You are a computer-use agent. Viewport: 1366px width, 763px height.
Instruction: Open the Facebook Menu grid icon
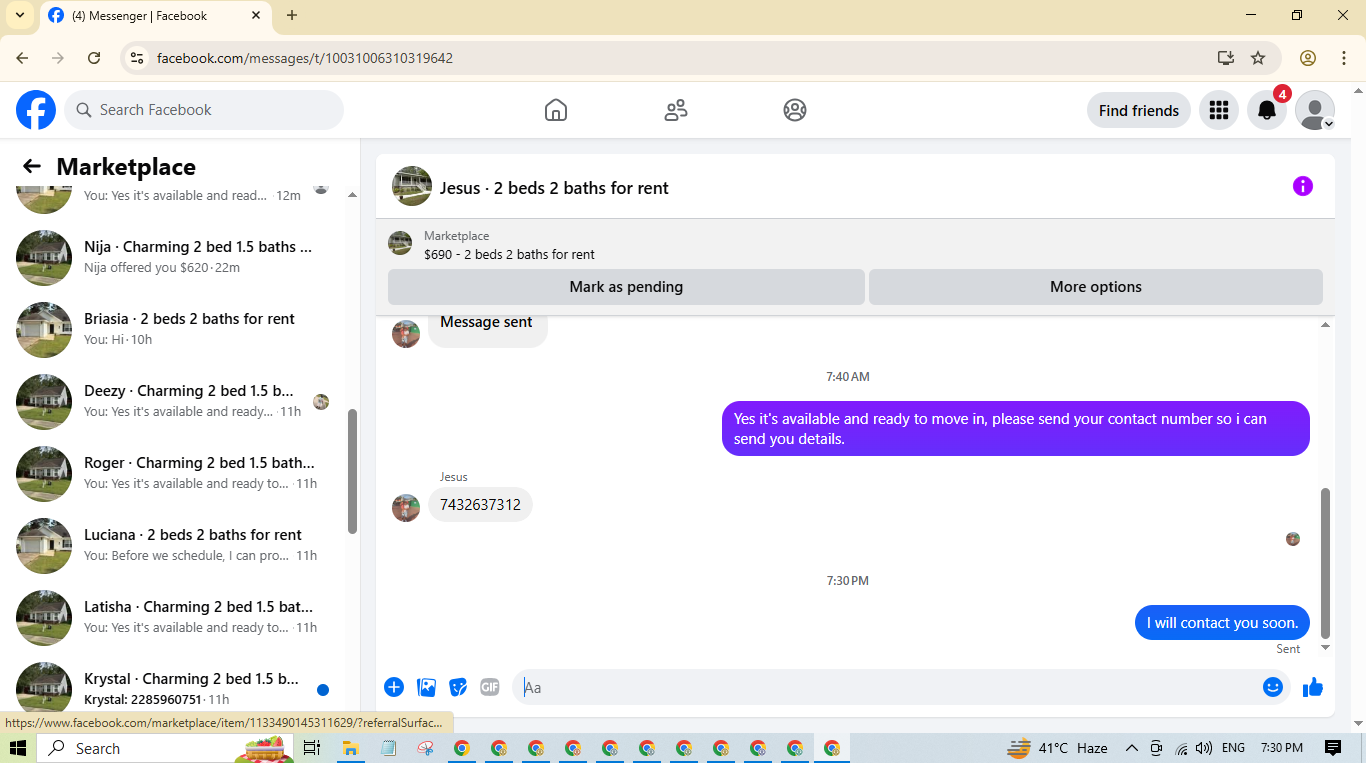coord(1218,110)
